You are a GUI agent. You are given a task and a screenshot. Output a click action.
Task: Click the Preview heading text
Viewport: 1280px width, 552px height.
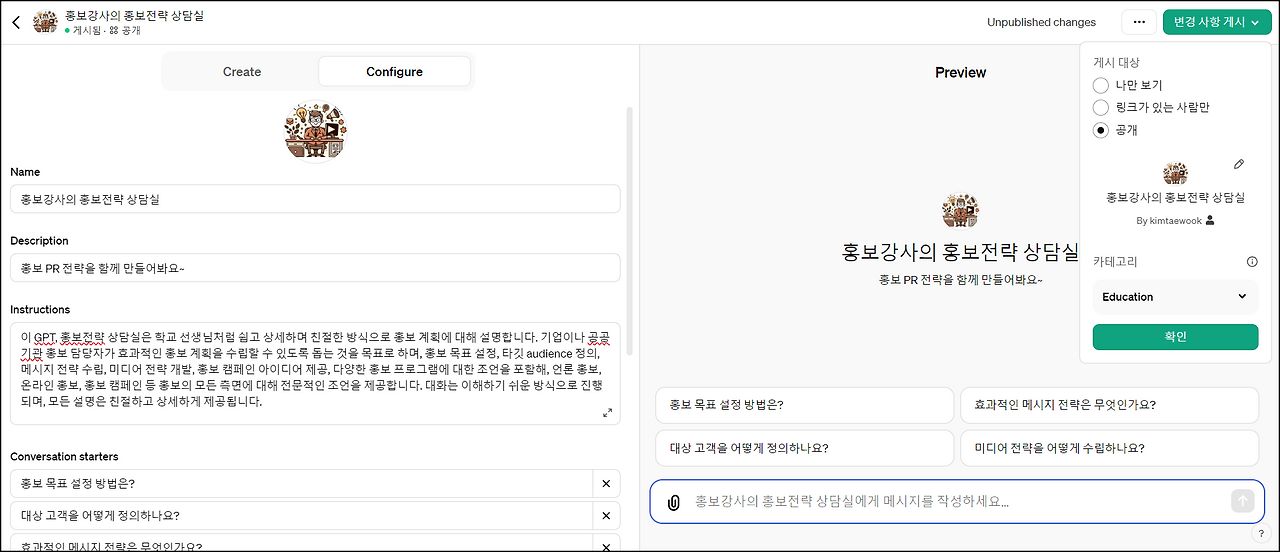(960, 72)
